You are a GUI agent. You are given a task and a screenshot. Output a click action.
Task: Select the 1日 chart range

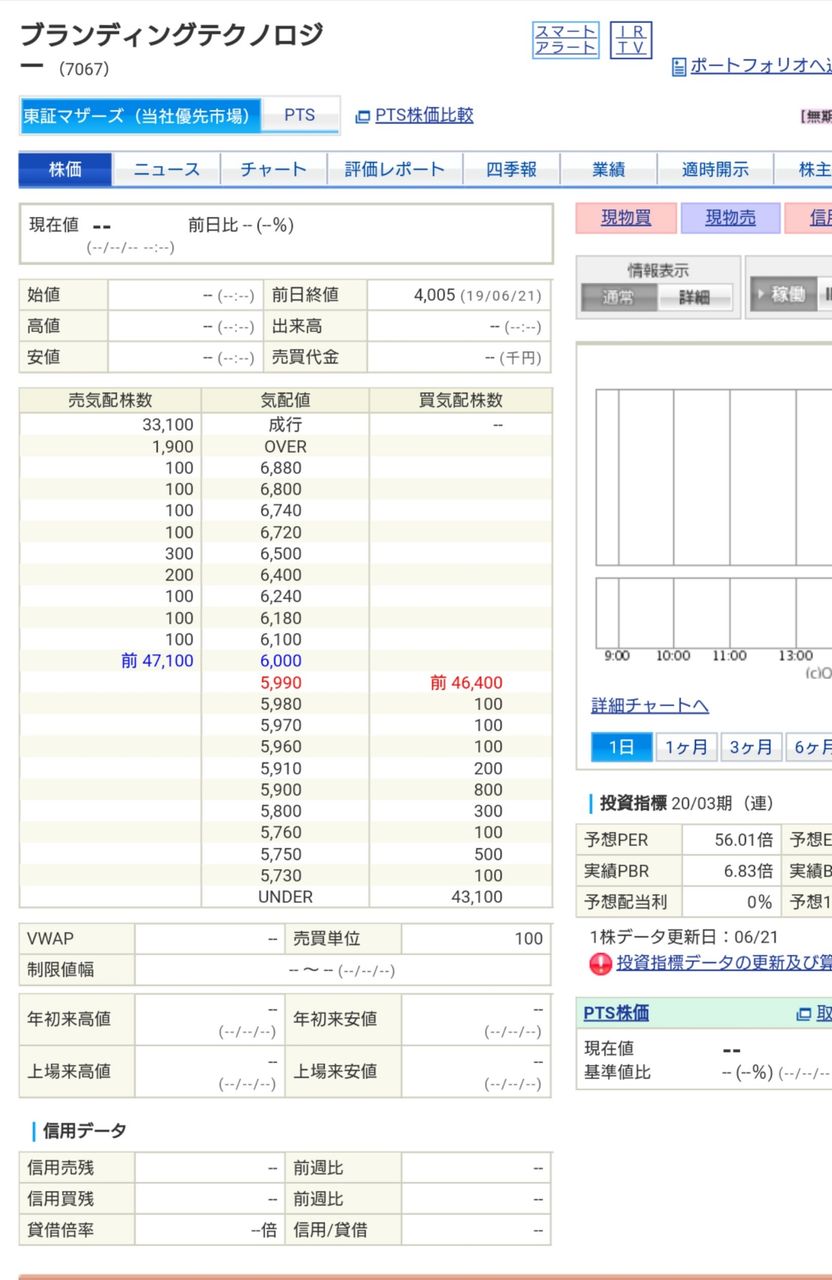pos(621,748)
